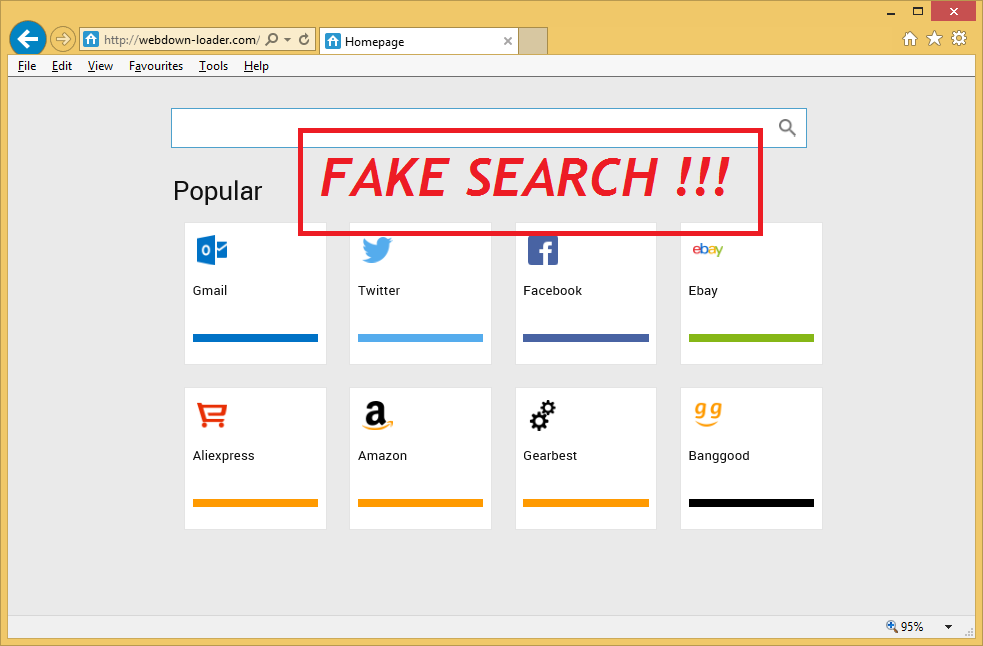
Task: Open the Tools menu
Action: 213,66
